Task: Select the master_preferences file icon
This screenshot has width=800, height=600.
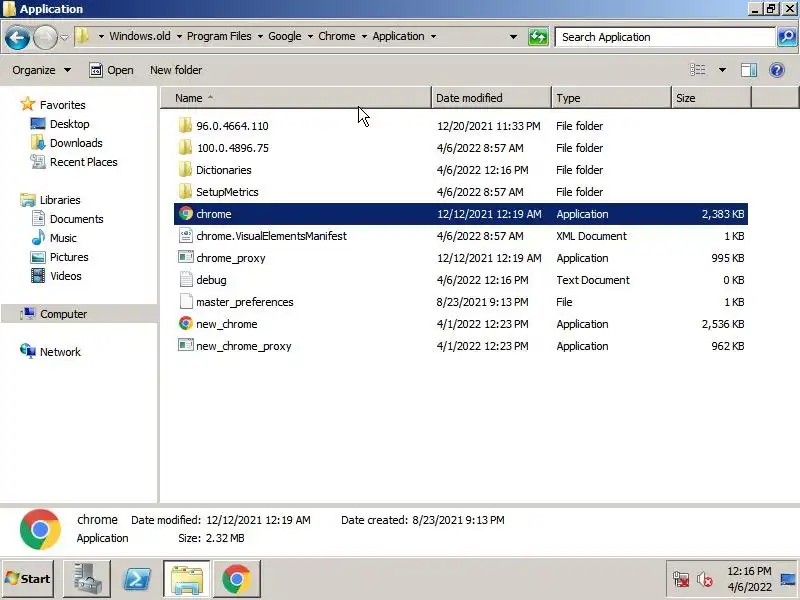Action: [186, 301]
